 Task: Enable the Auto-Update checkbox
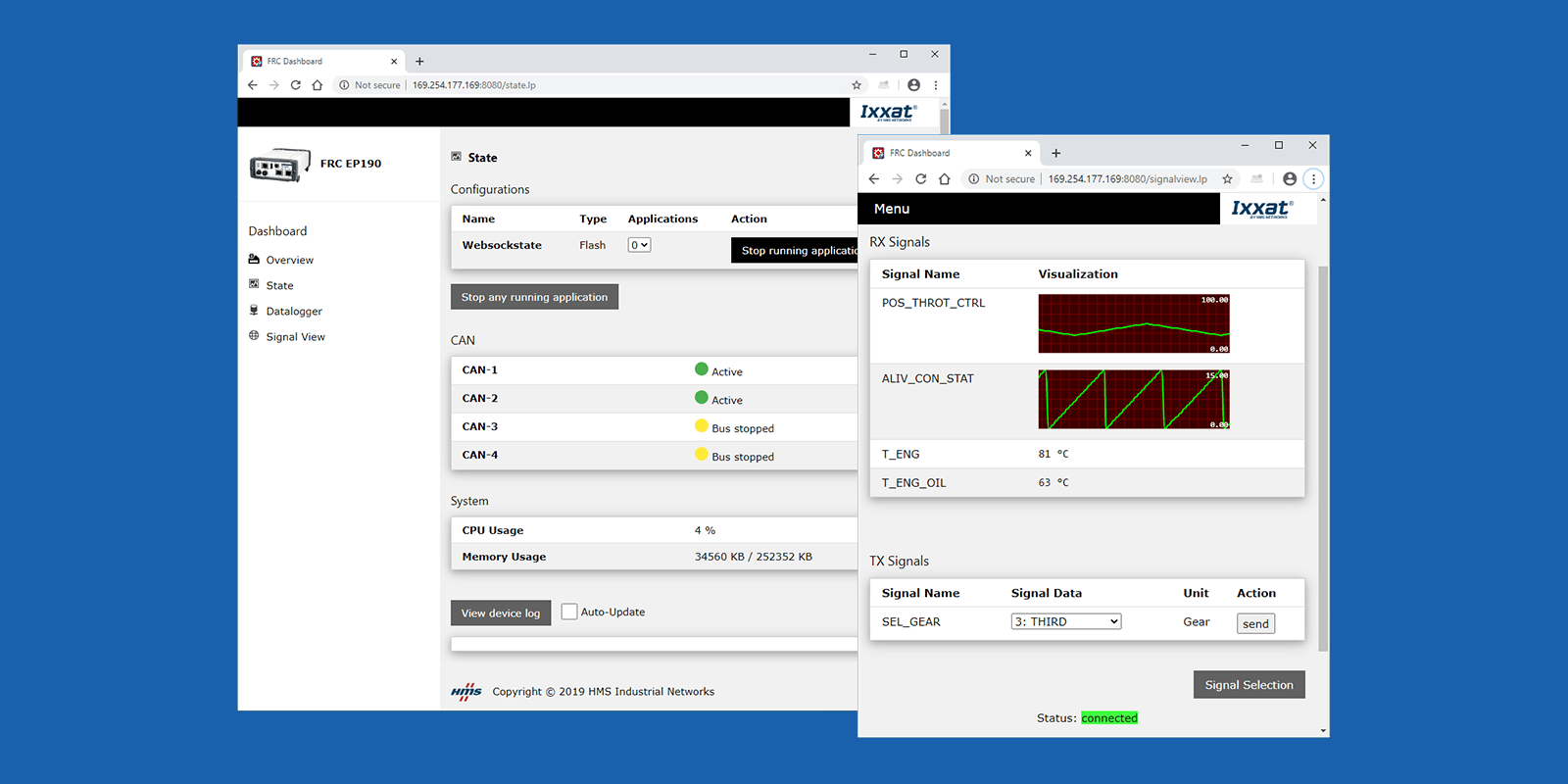click(x=569, y=612)
